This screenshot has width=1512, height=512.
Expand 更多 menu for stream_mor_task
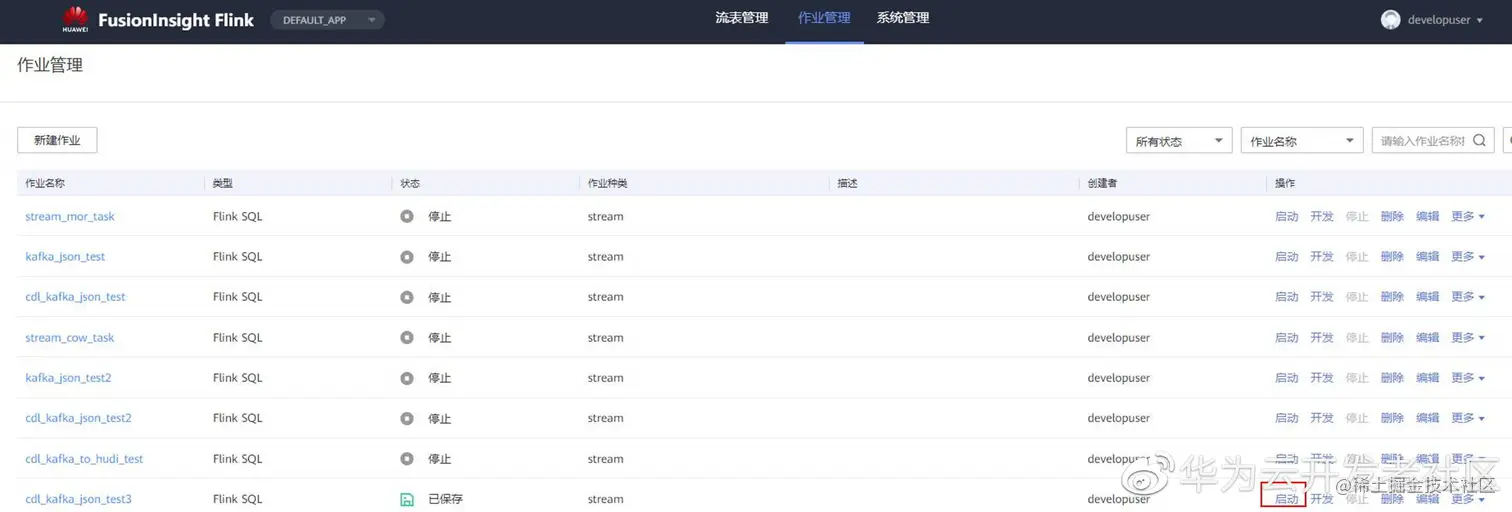(1467, 216)
